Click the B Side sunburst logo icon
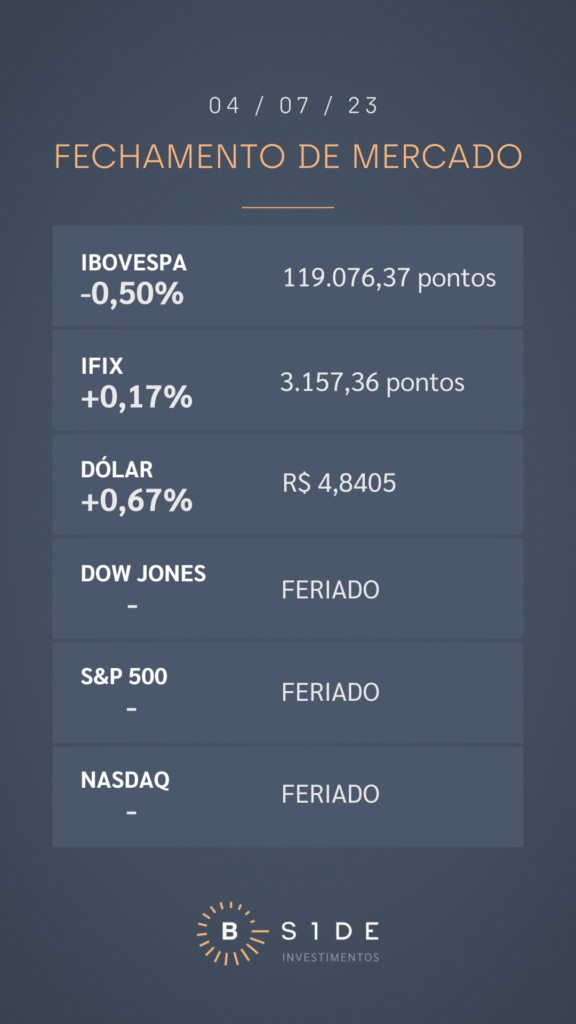This screenshot has height=1024, width=576. [x=231, y=933]
